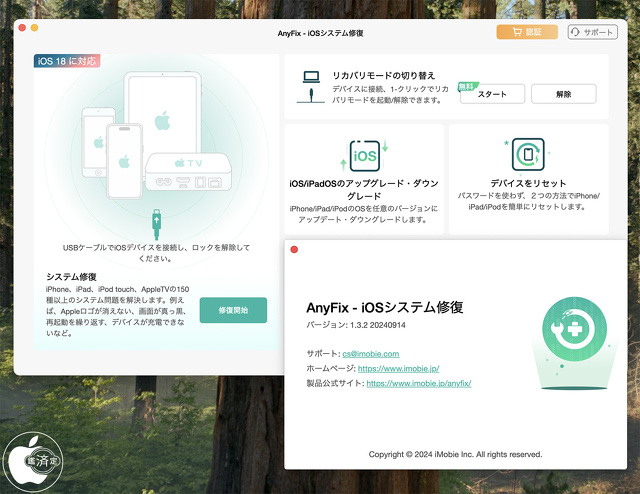The width and height of the screenshot is (640, 494).
Task: Minimize the main AnyFix window
Action: 34,27
